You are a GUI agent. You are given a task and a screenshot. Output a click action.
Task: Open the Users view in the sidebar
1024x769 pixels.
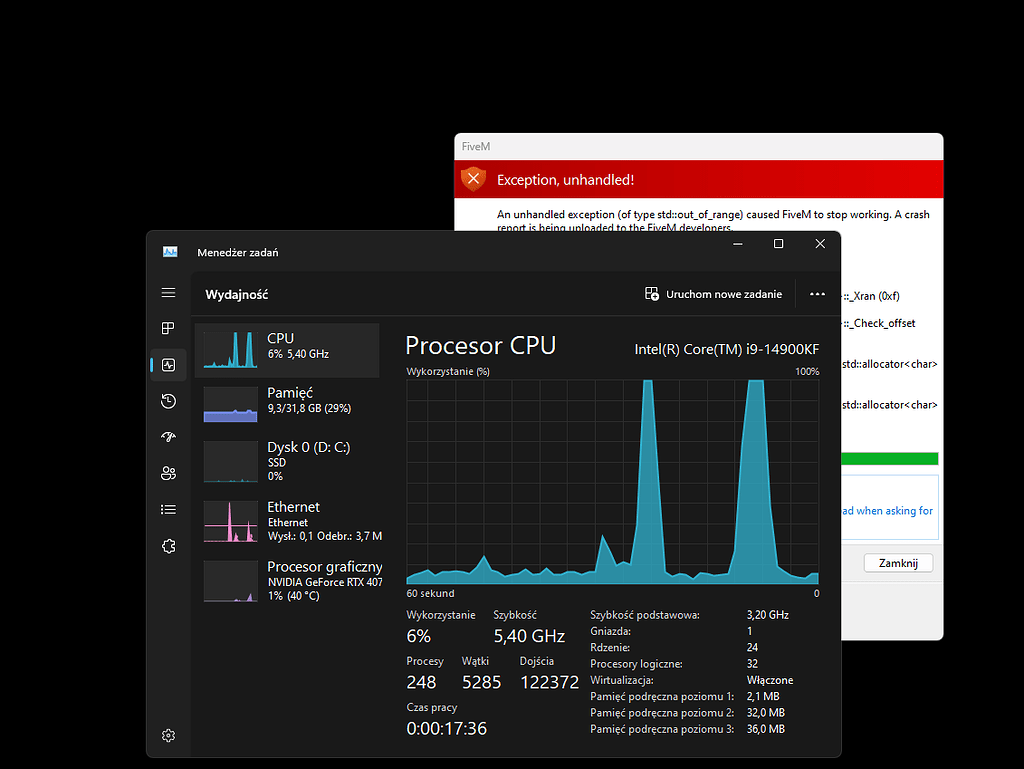coord(168,473)
